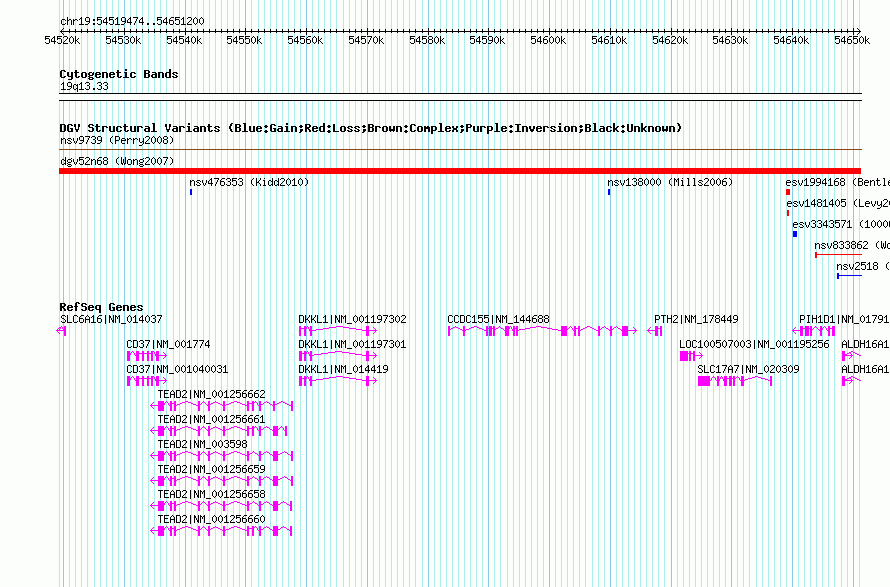
Task: Open gene label TEAD2|NM_001256662
Action: click(x=211, y=395)
